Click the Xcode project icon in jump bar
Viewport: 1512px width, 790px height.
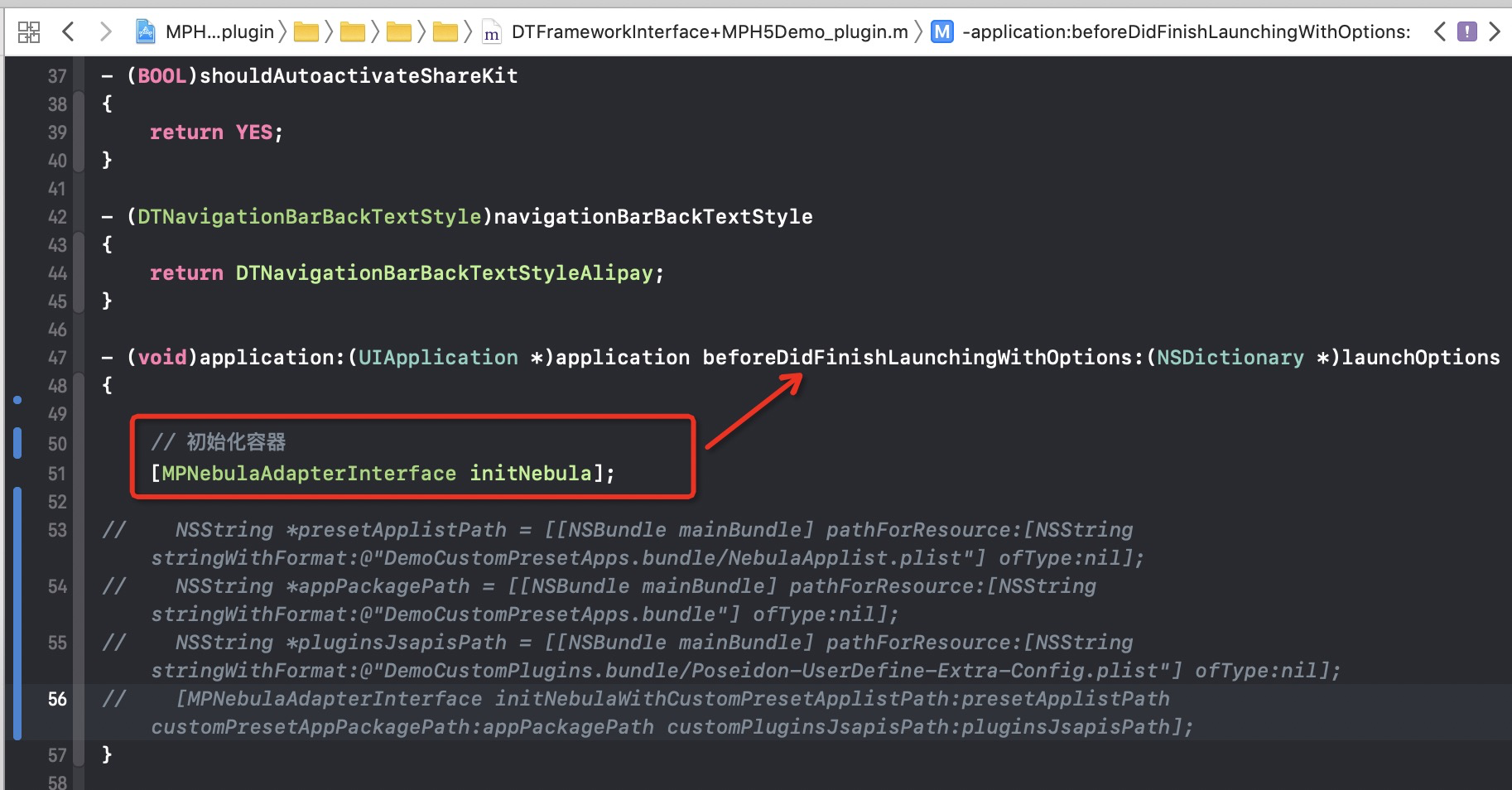click(x=146, y=32)
